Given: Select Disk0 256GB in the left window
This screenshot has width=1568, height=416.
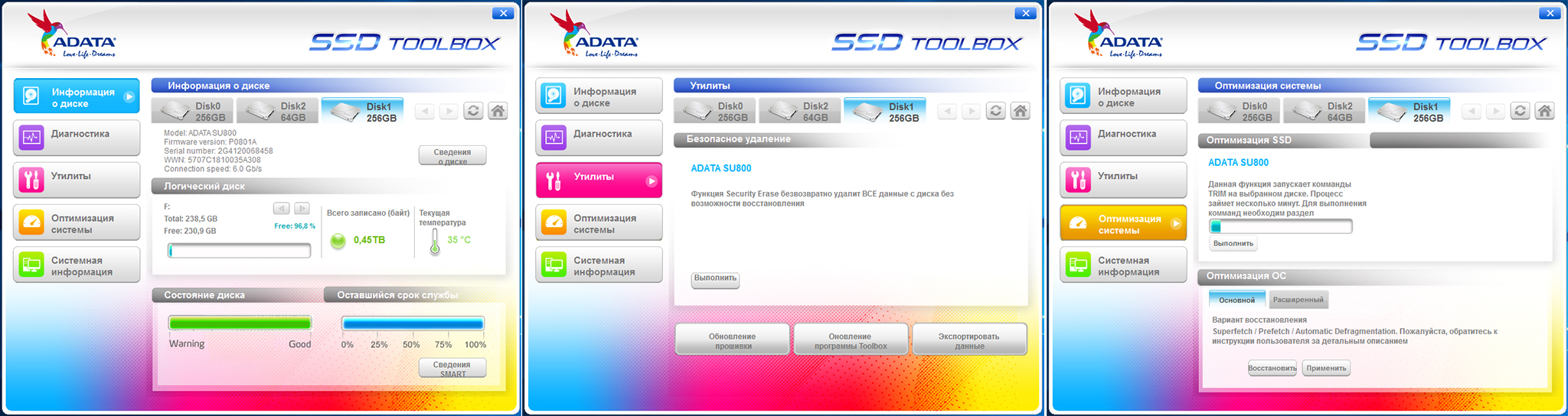Looking at the screenshot, I should pos(194,112).
